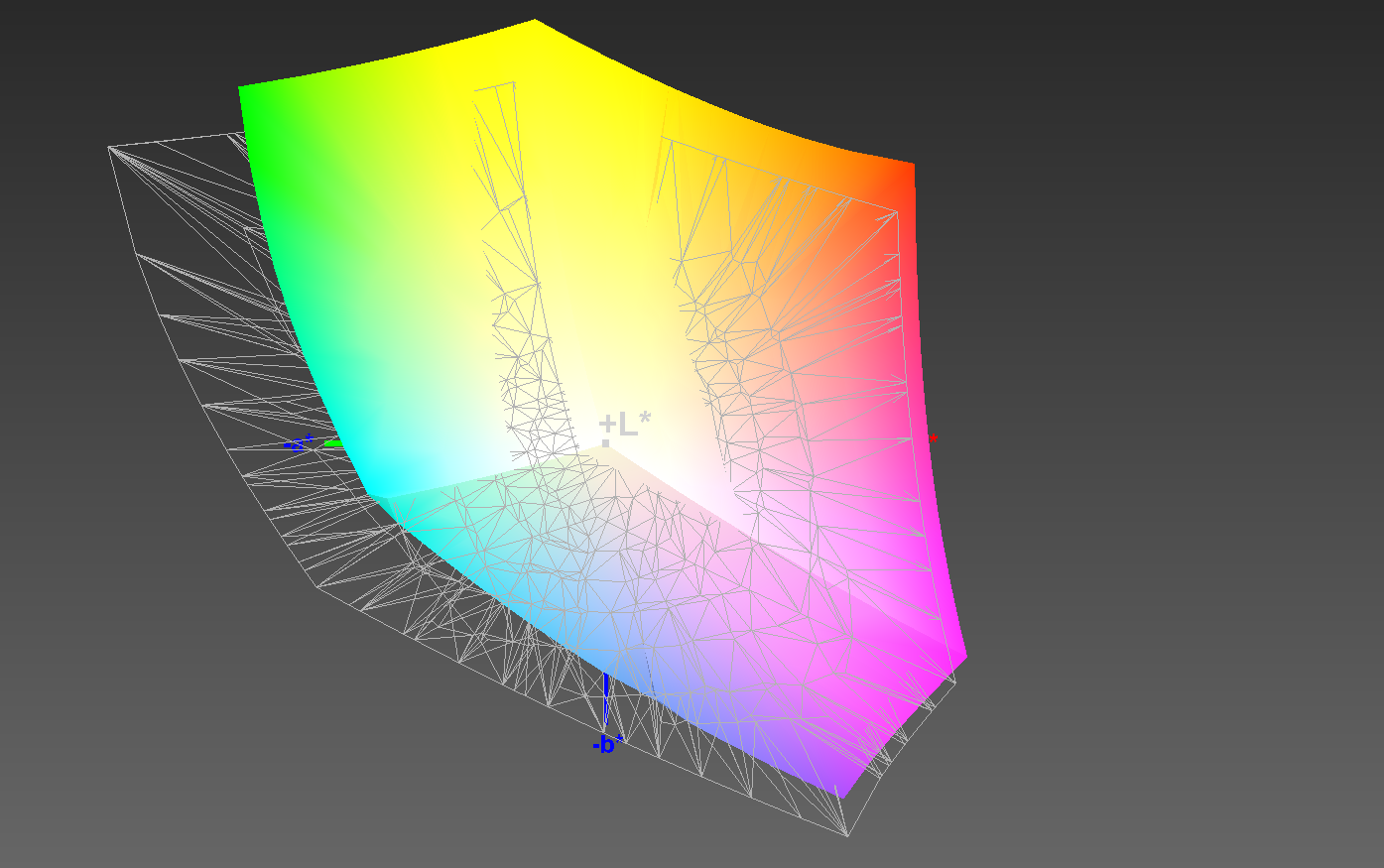Click the small gray square below +L*
The width and height of the screenshot is (1384, 868).
pyautogui.click(x=606, y=442)
